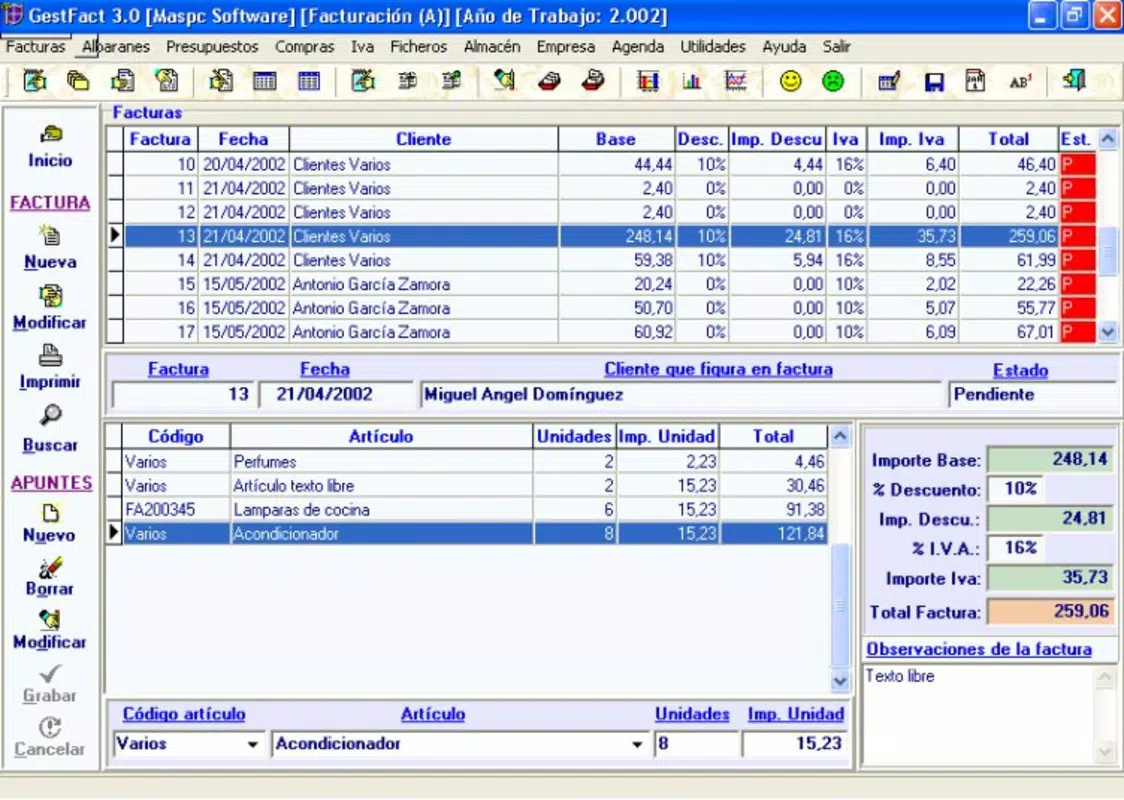
Task: Open the Presupuestos menu
Action: click(212, 47)
